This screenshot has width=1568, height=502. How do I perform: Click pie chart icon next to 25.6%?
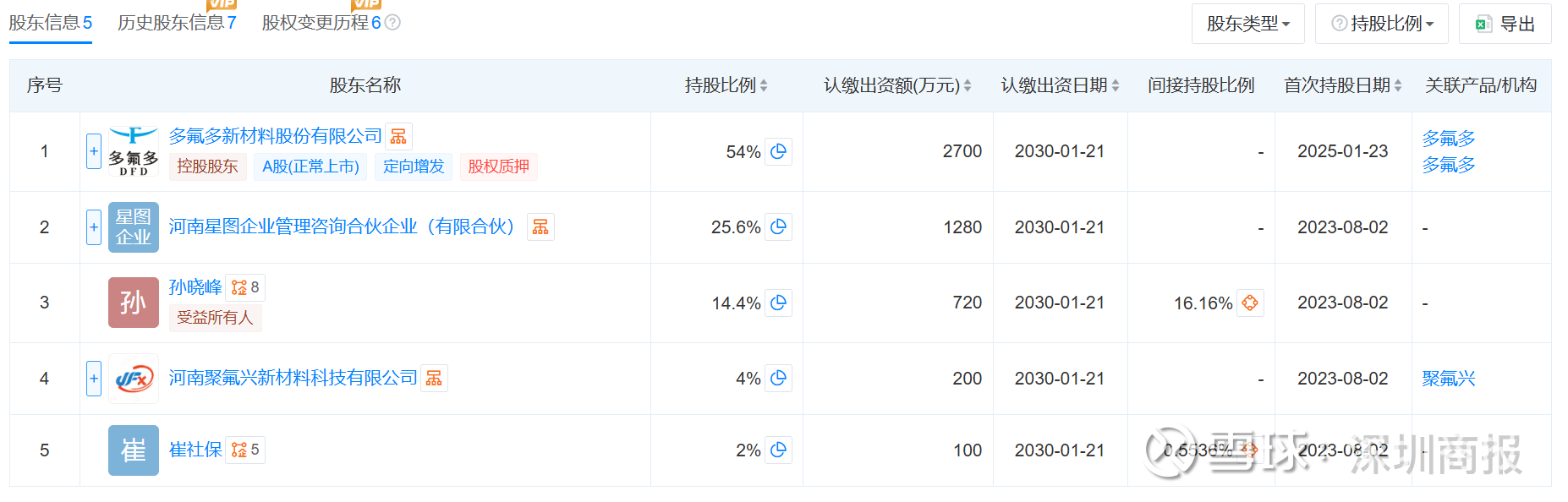point(778,226)
